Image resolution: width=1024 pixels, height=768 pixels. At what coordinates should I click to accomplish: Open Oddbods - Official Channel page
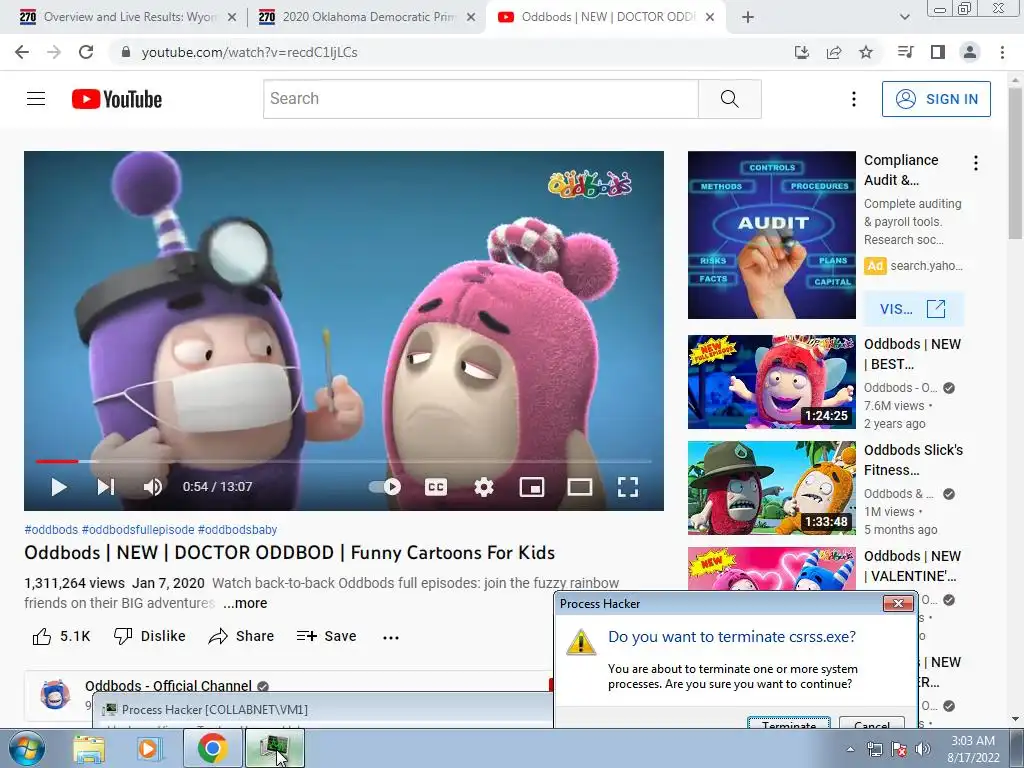(168, 686)
